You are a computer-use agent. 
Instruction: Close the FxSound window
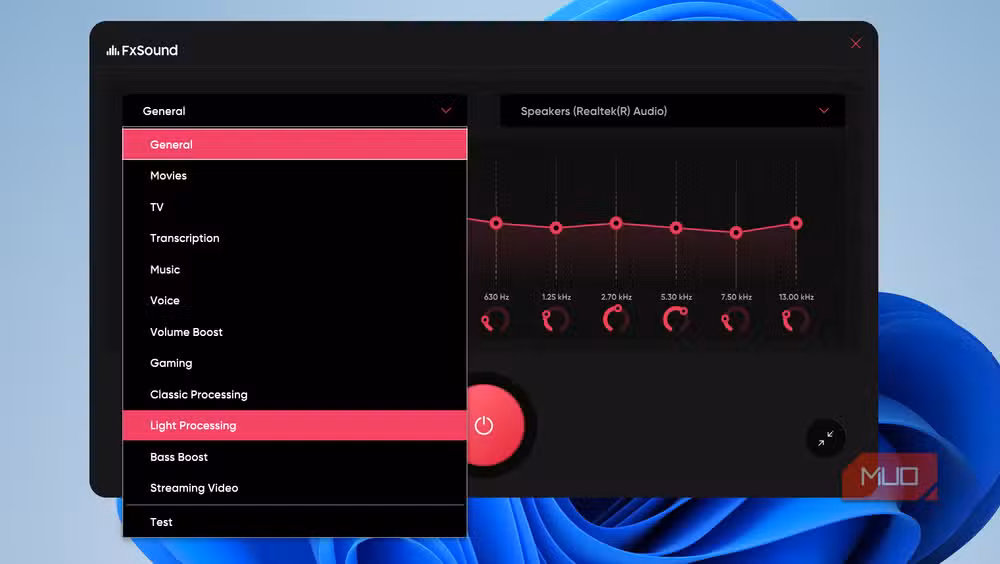[855, 43]
